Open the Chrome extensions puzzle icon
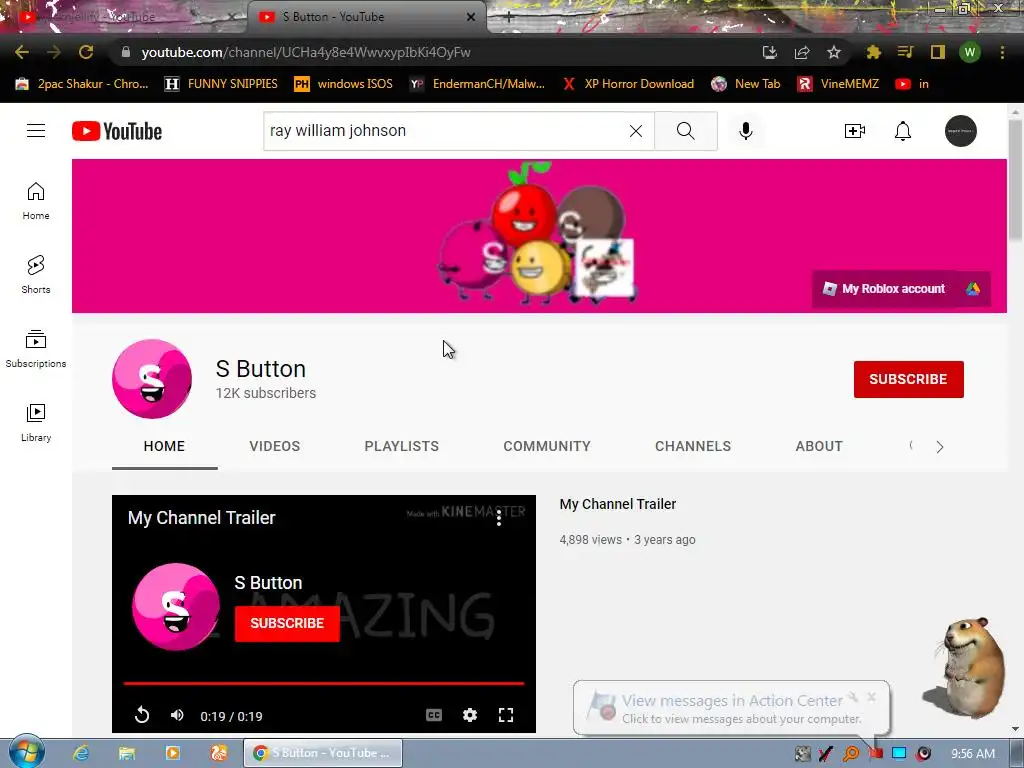The height and width of the screenshot is (768, 1024). (874, 52)
